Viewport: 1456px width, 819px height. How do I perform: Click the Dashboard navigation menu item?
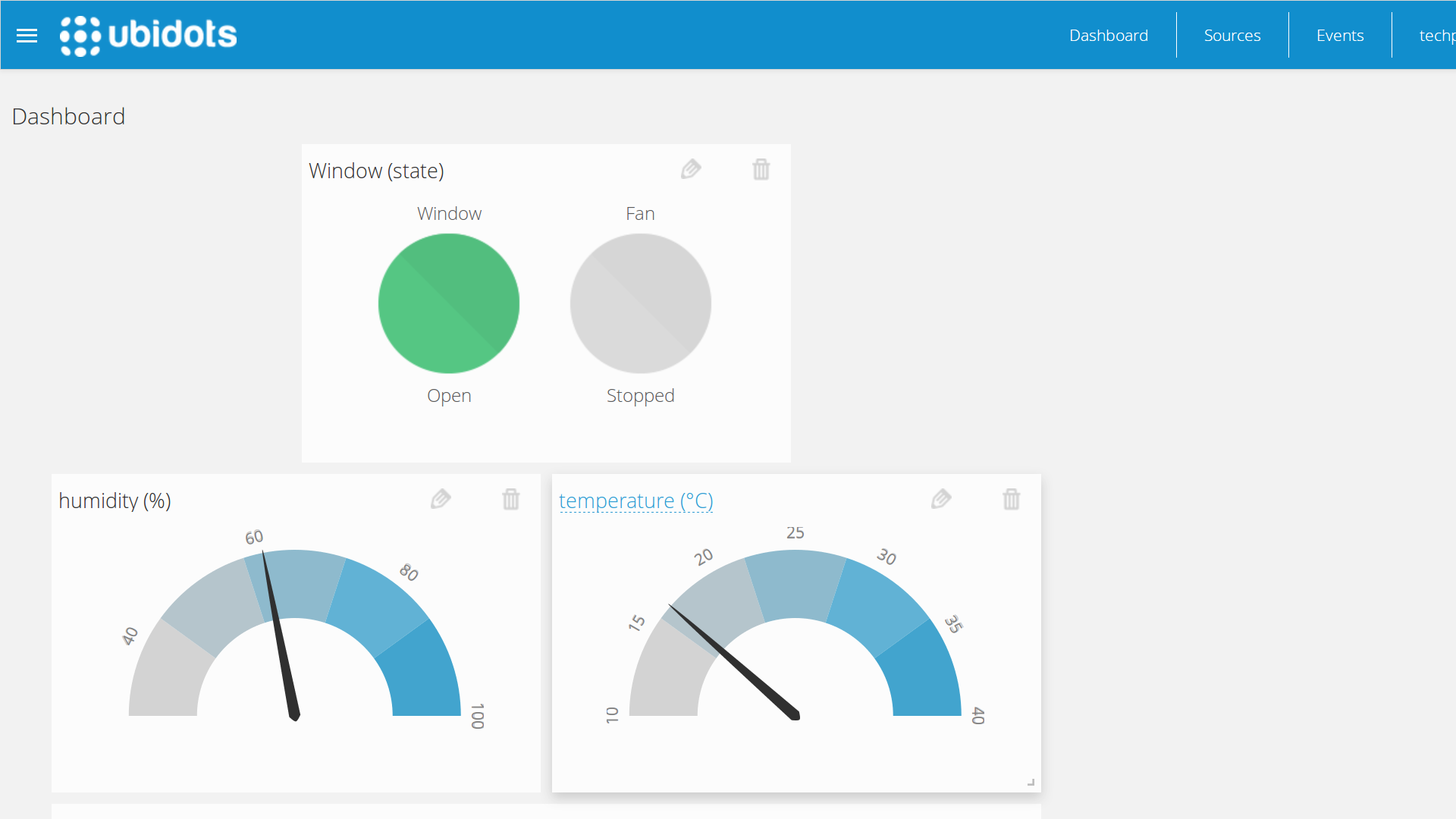(x=1108, y=35)
